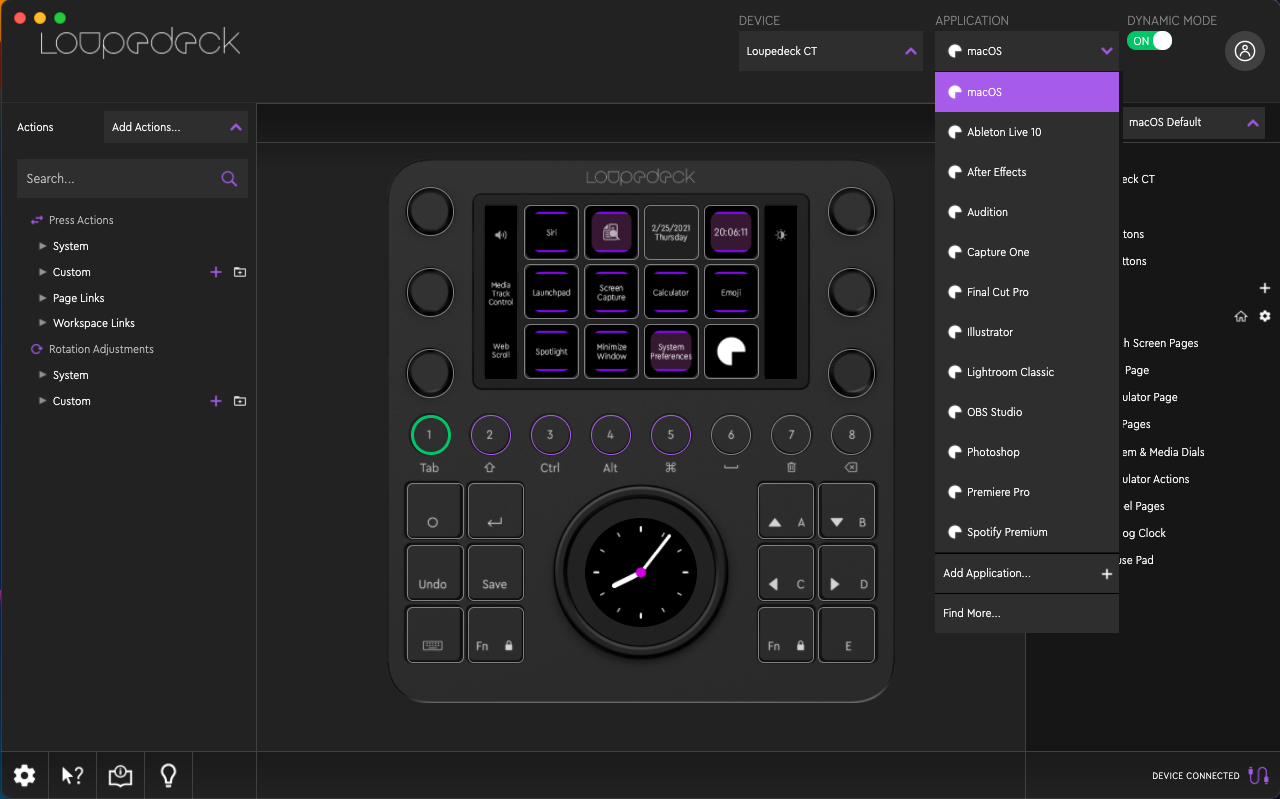Click the Screen Capture touch button

point(611,292)
